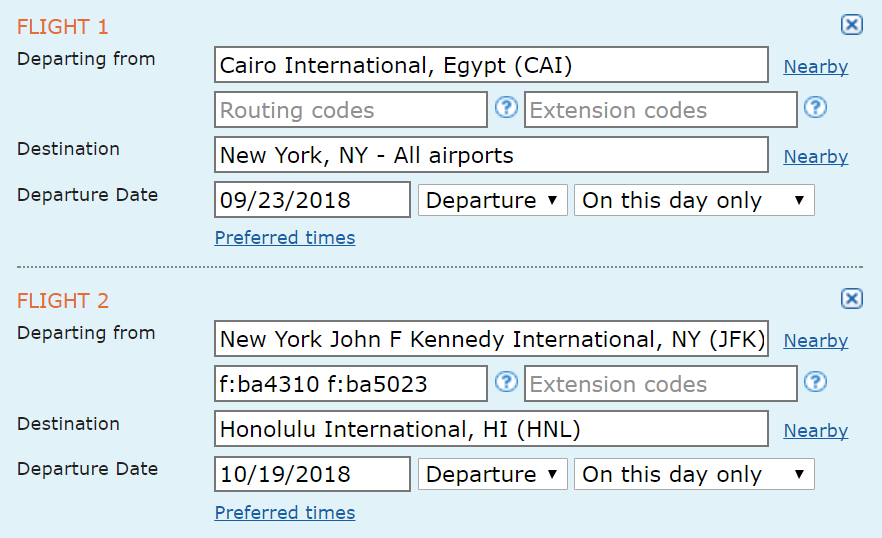
Task: Remove Flight 2 with the X icon
Action: (x=852, y=298)
